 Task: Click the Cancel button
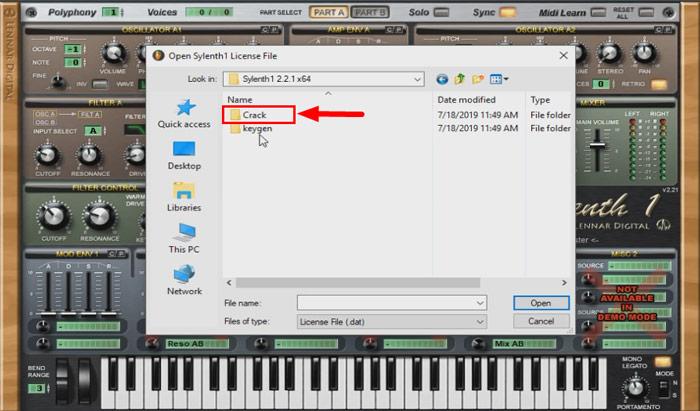541,321
